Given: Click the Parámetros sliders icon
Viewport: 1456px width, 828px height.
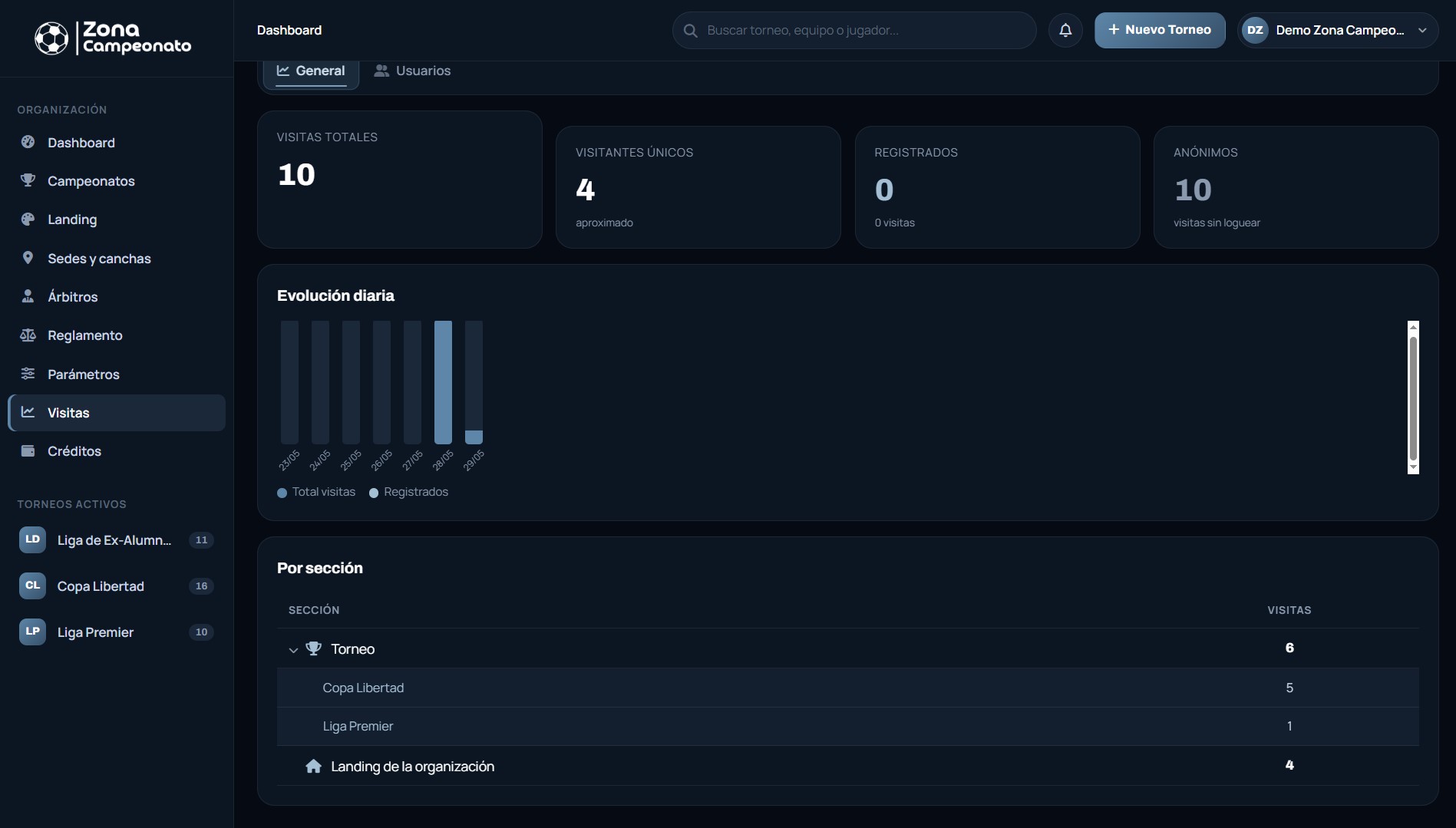Looking at the screenshot, I should tap(28, 374).
